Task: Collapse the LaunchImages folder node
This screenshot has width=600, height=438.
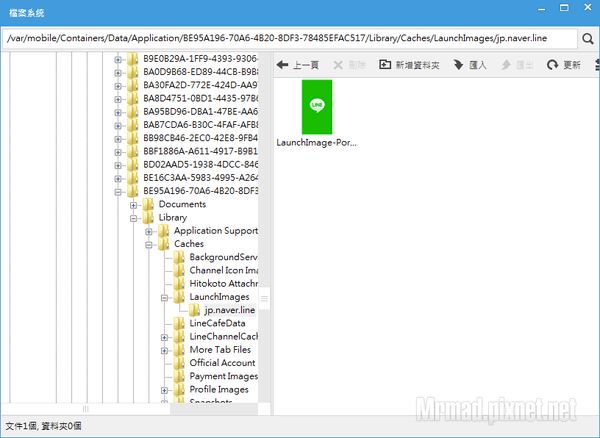Action: [164, 298]
